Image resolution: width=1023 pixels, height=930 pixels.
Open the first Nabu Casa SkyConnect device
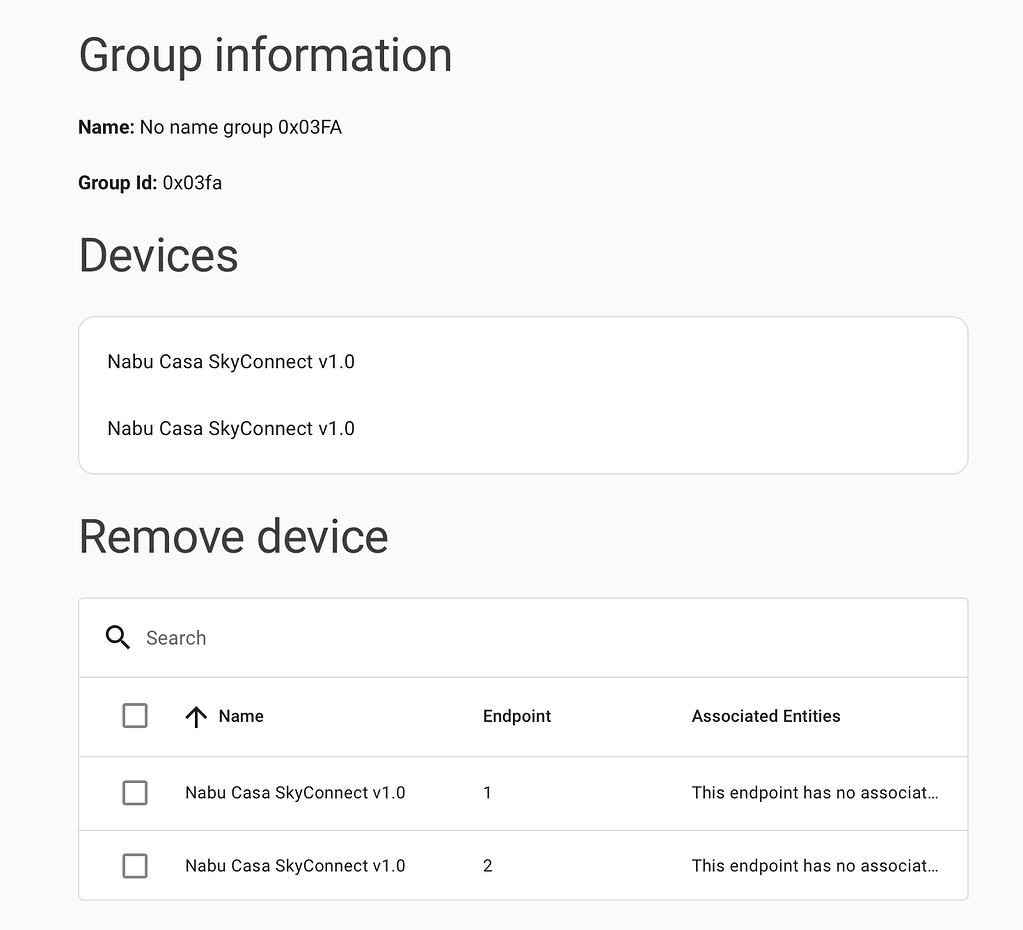pyautogui.click(x=231, y=362)
